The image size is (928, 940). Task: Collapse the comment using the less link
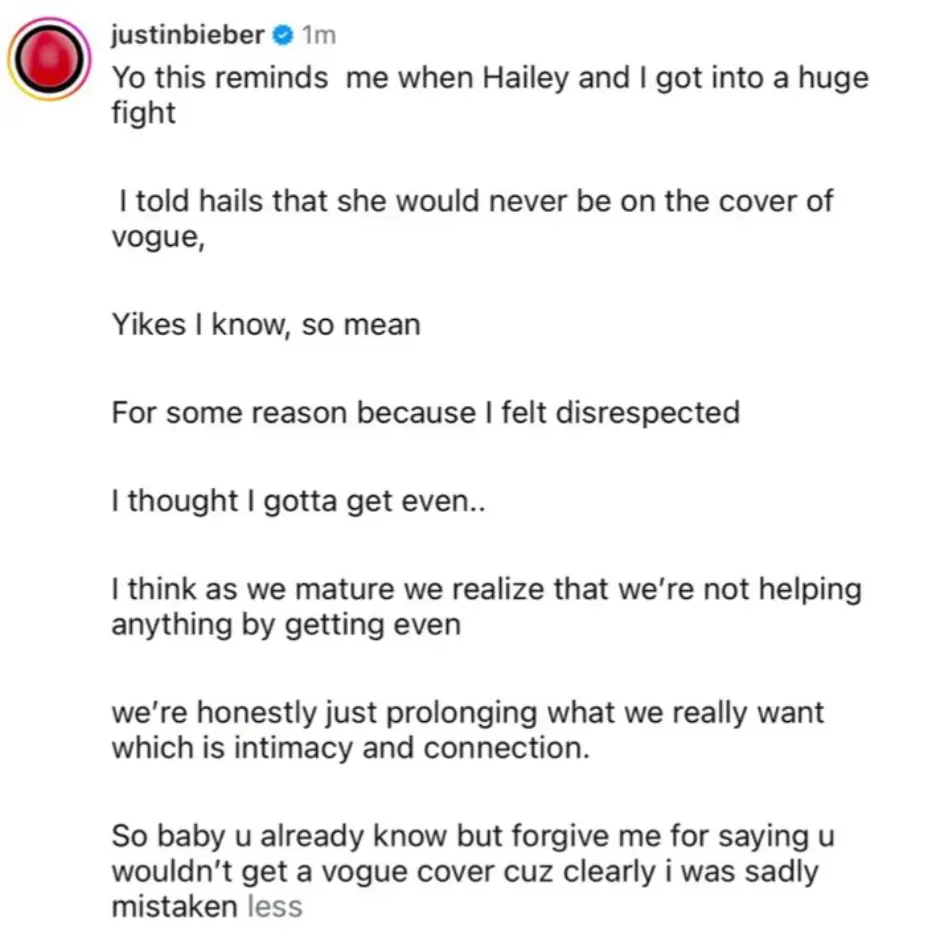(x=275, y=906)
